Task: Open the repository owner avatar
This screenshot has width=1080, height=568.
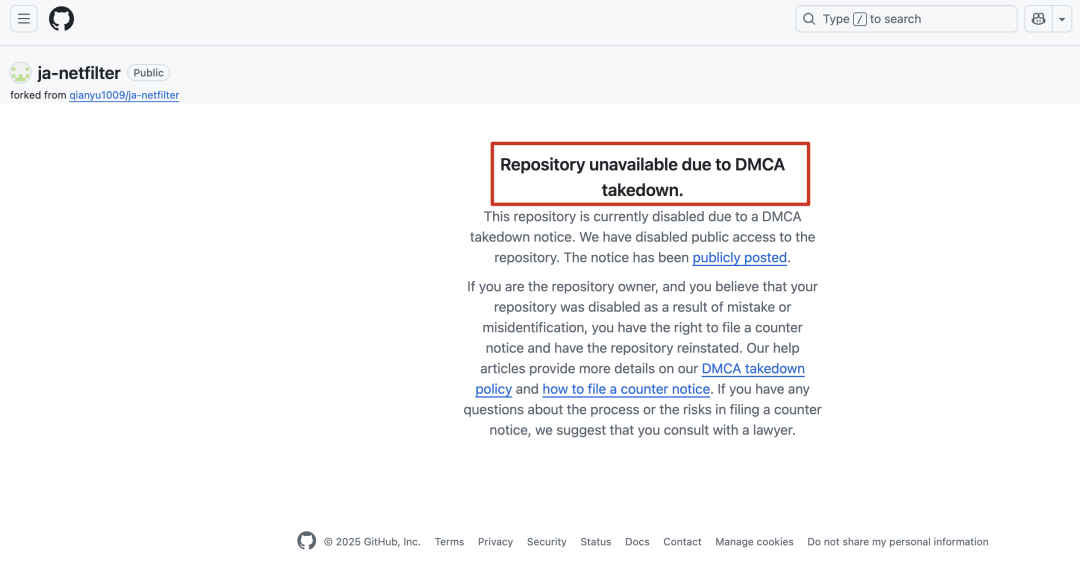Action: click(x=21, y=72)
